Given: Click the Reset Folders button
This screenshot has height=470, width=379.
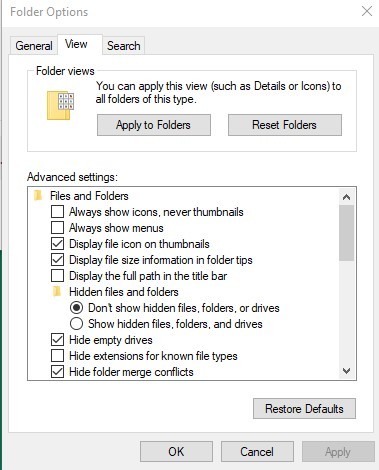Looking at the screenshot, I should click(285, 125).
